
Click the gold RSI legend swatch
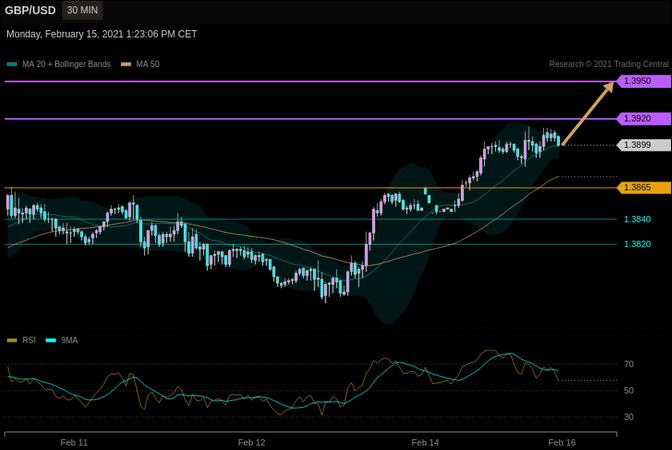(12, 341)
